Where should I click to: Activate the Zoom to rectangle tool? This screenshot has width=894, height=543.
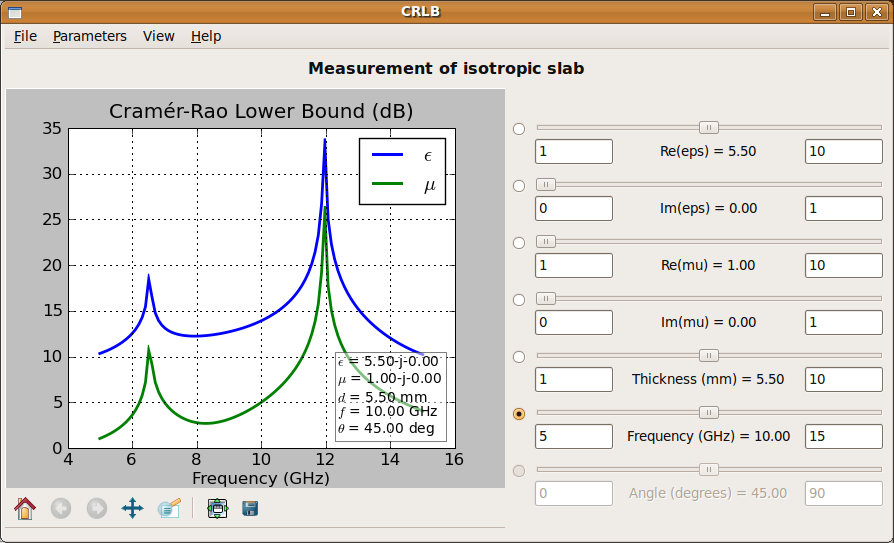[168, 508]
